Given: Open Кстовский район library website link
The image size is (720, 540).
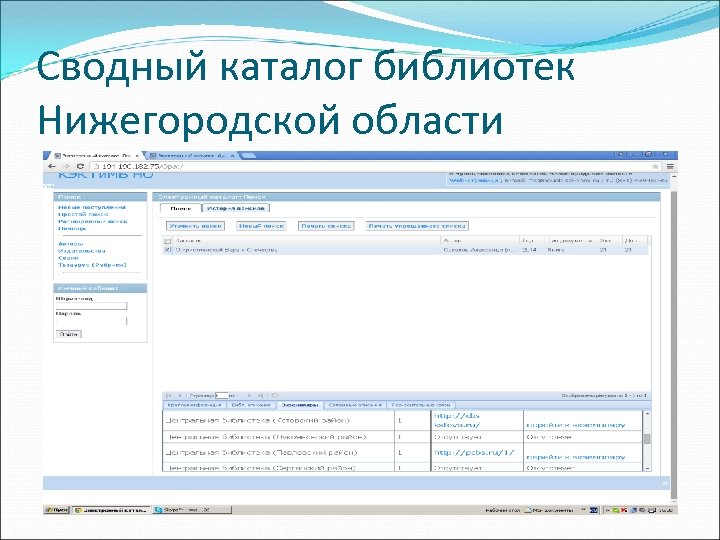Looking at the screenshot, I should [x=457, y=420].
